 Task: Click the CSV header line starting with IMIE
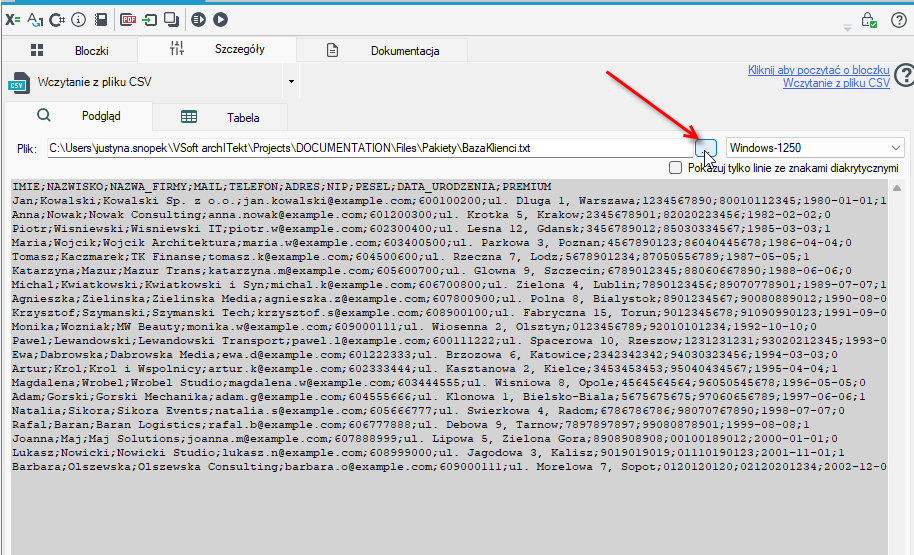tap(282, 187)
